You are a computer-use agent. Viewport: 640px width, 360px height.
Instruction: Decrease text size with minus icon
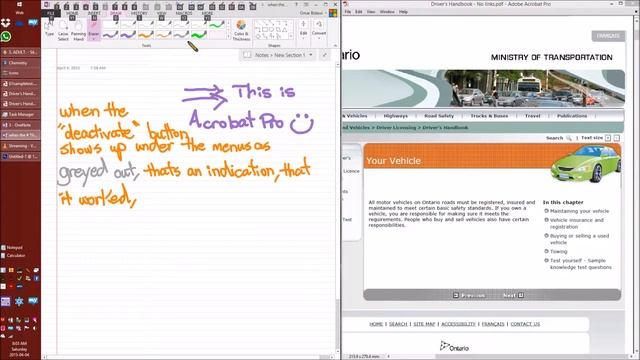pos(617,138)
